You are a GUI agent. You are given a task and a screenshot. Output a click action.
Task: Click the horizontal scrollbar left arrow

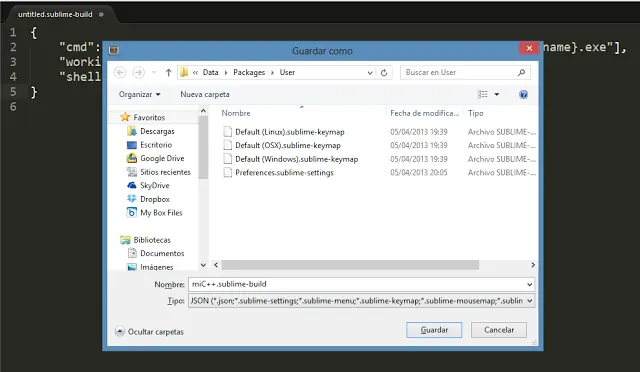[216, 265]
